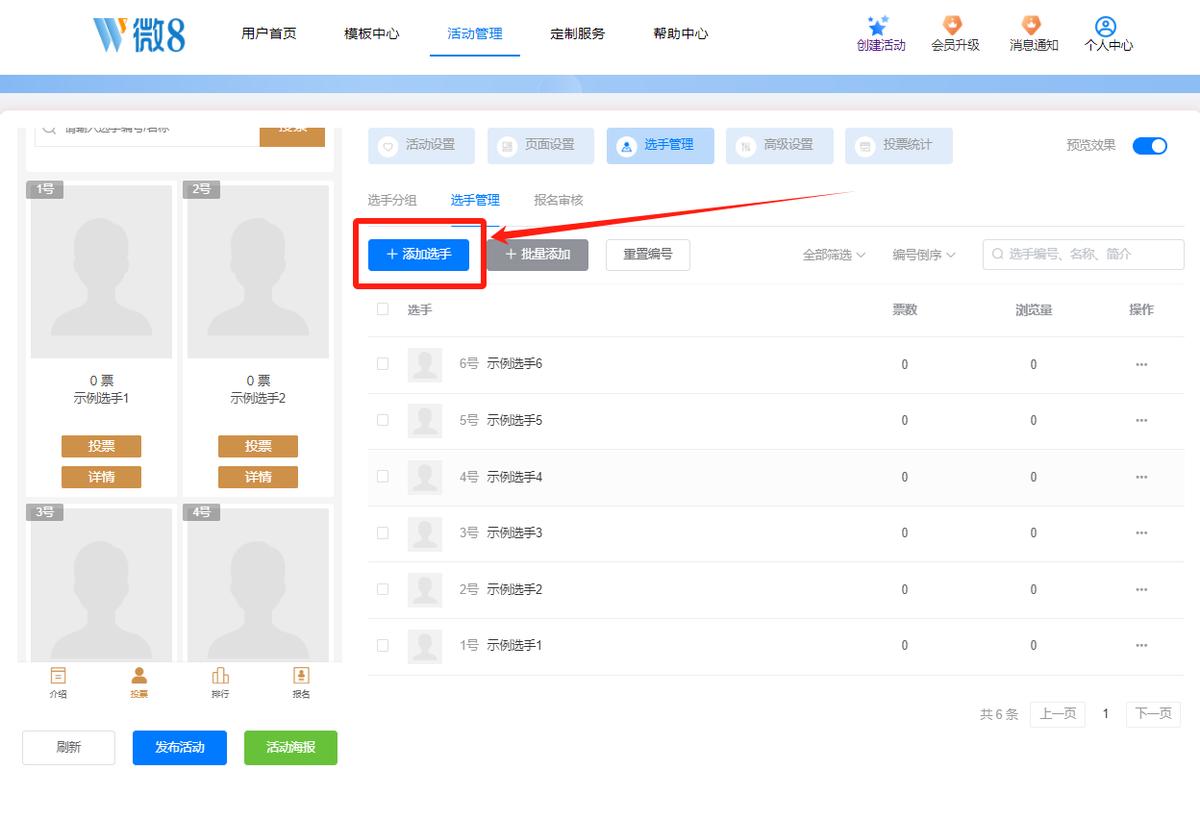This screenshot has height=814, width=1200.
Task: Open more actions for 示例选手1
Action: pyautogui.click(x=1141, y=646)
